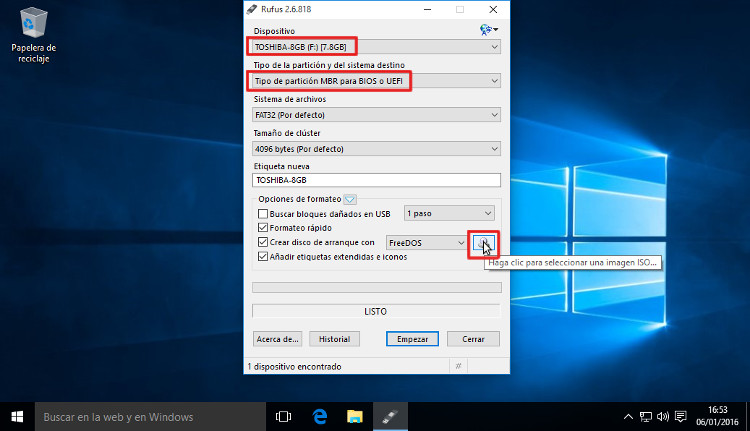Launch Microsoft Edge from taskbar

(x=320, y=417)
